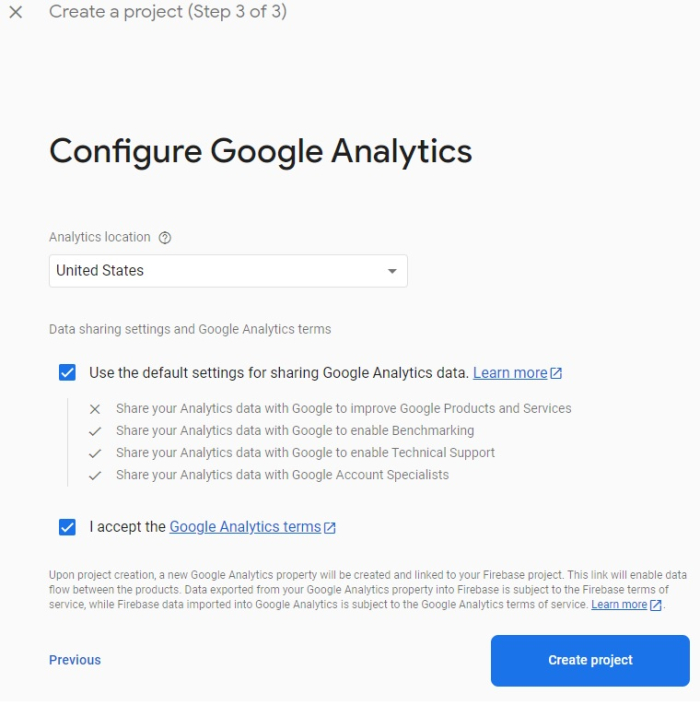Click external link icon beside footer Learn more
700x717 pixels.
coord(656,605)
